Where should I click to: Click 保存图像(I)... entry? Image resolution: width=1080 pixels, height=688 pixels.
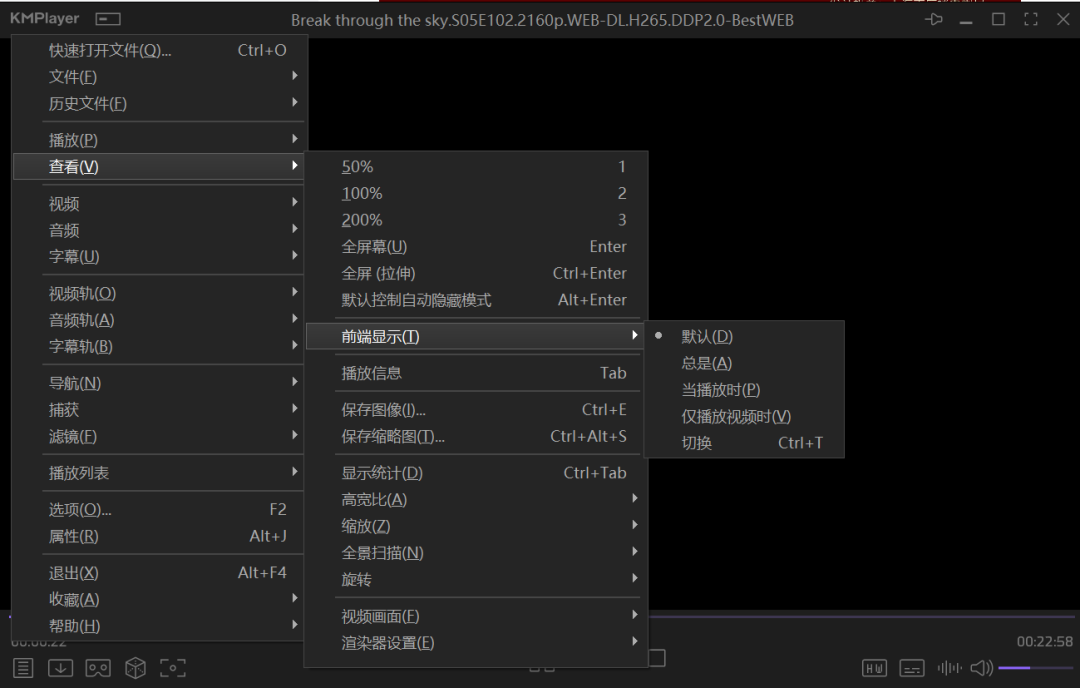pos(476,410)
